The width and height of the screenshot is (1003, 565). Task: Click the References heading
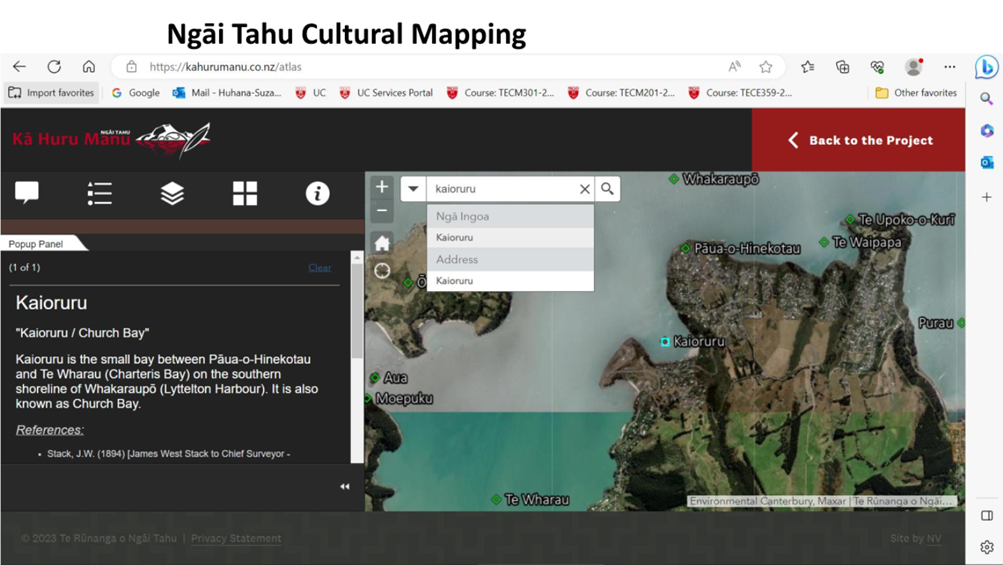click(50, 430)
